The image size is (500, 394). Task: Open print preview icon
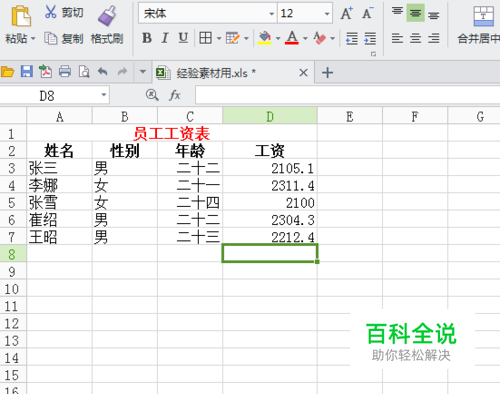(x=84, y=72)
